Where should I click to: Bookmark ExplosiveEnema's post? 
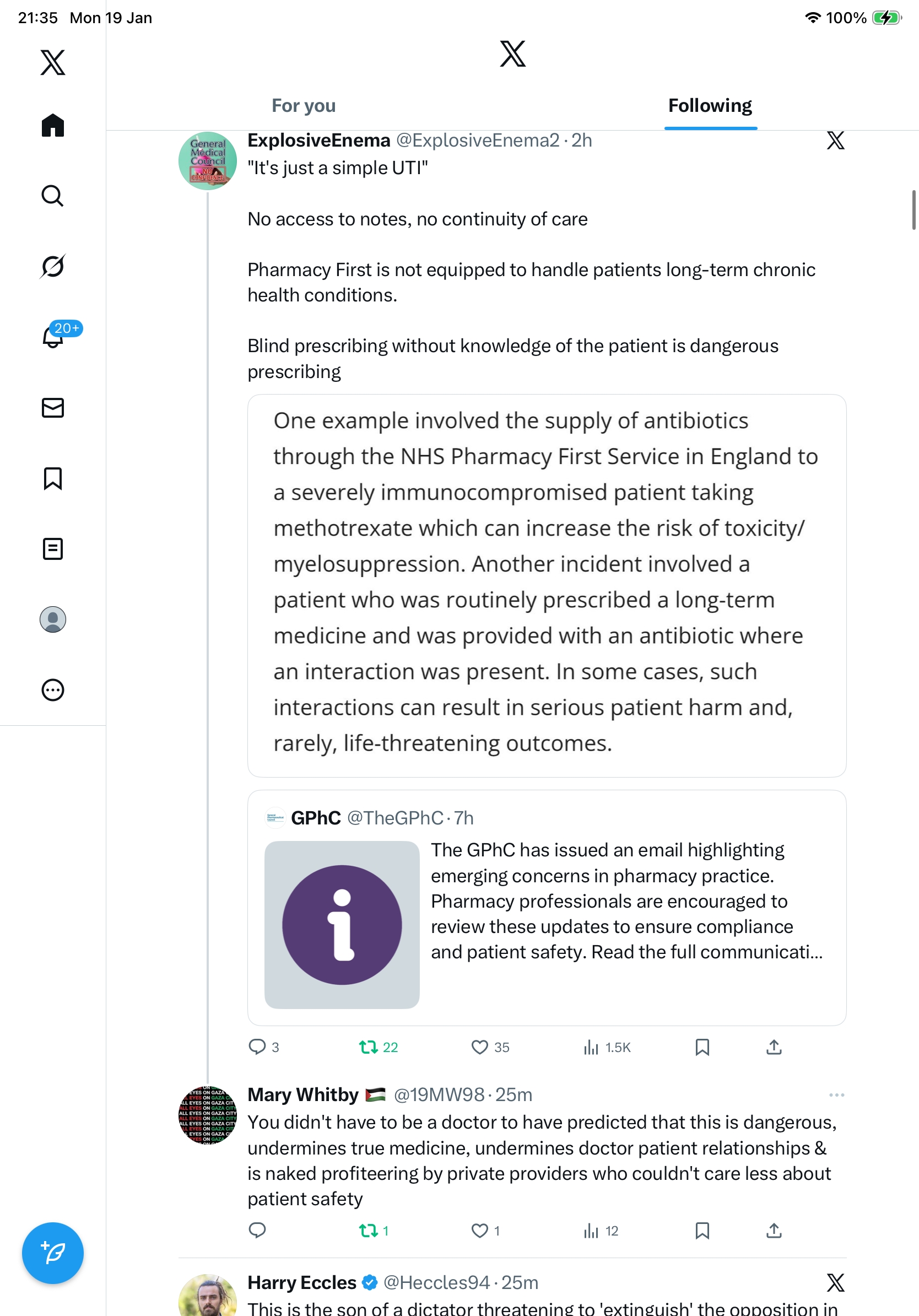pos(702,1047)
